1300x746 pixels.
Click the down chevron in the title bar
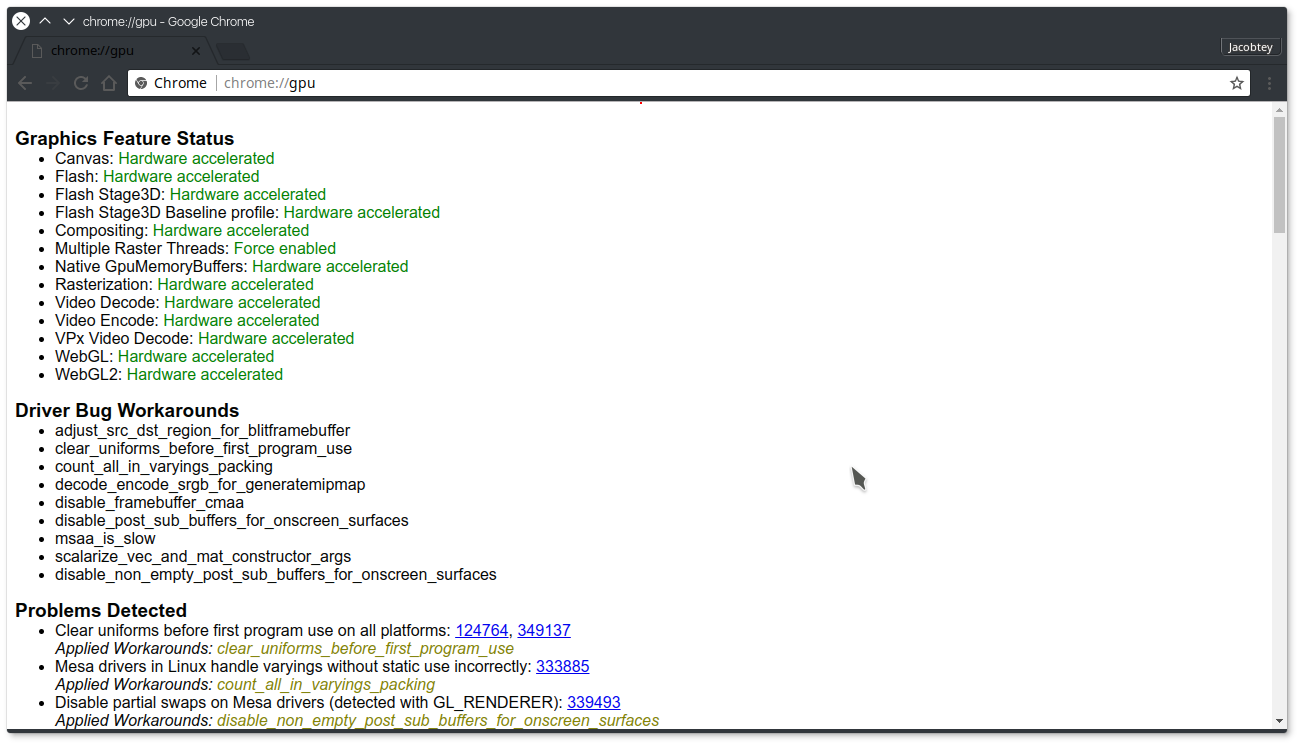(x=68, y=21)
